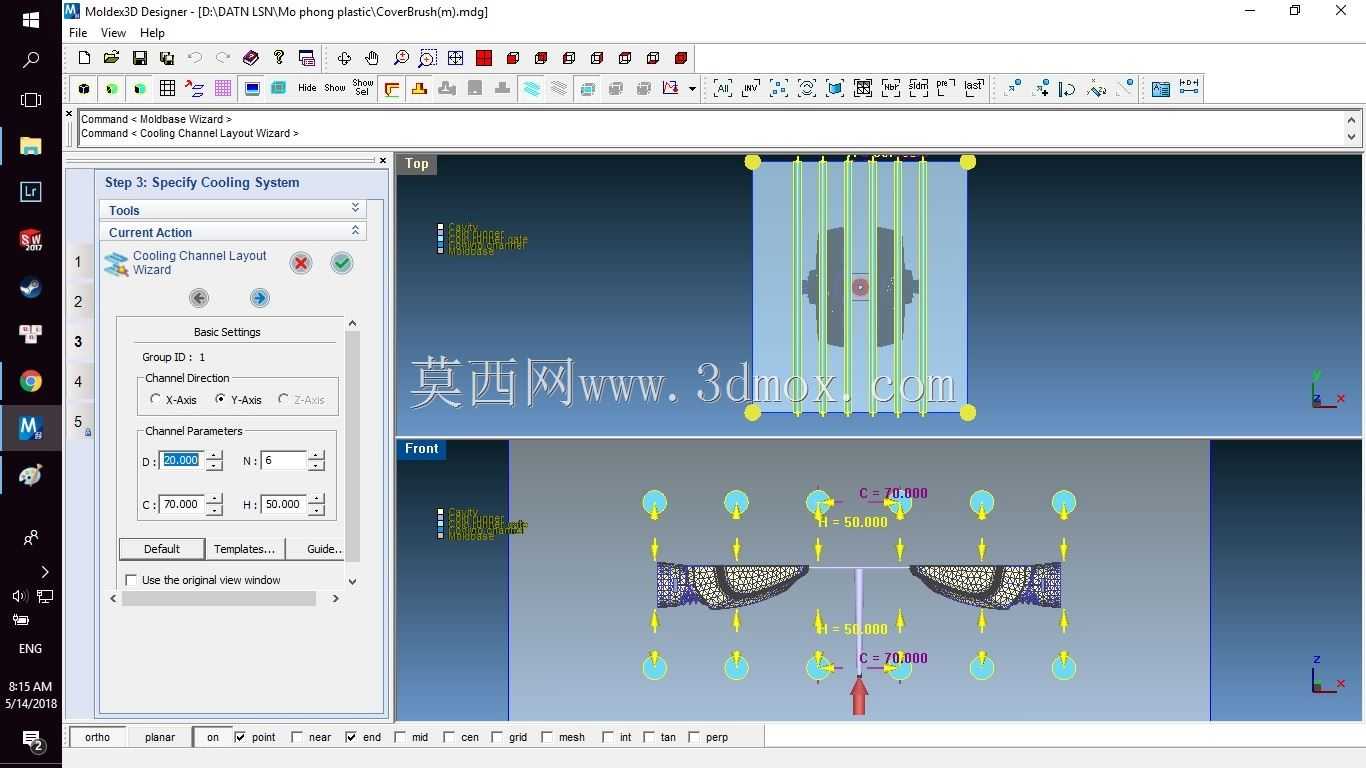Viewport: 1366px width, 768px height.
Task: Click the Templates... button
Action: [x=245, y=549]
